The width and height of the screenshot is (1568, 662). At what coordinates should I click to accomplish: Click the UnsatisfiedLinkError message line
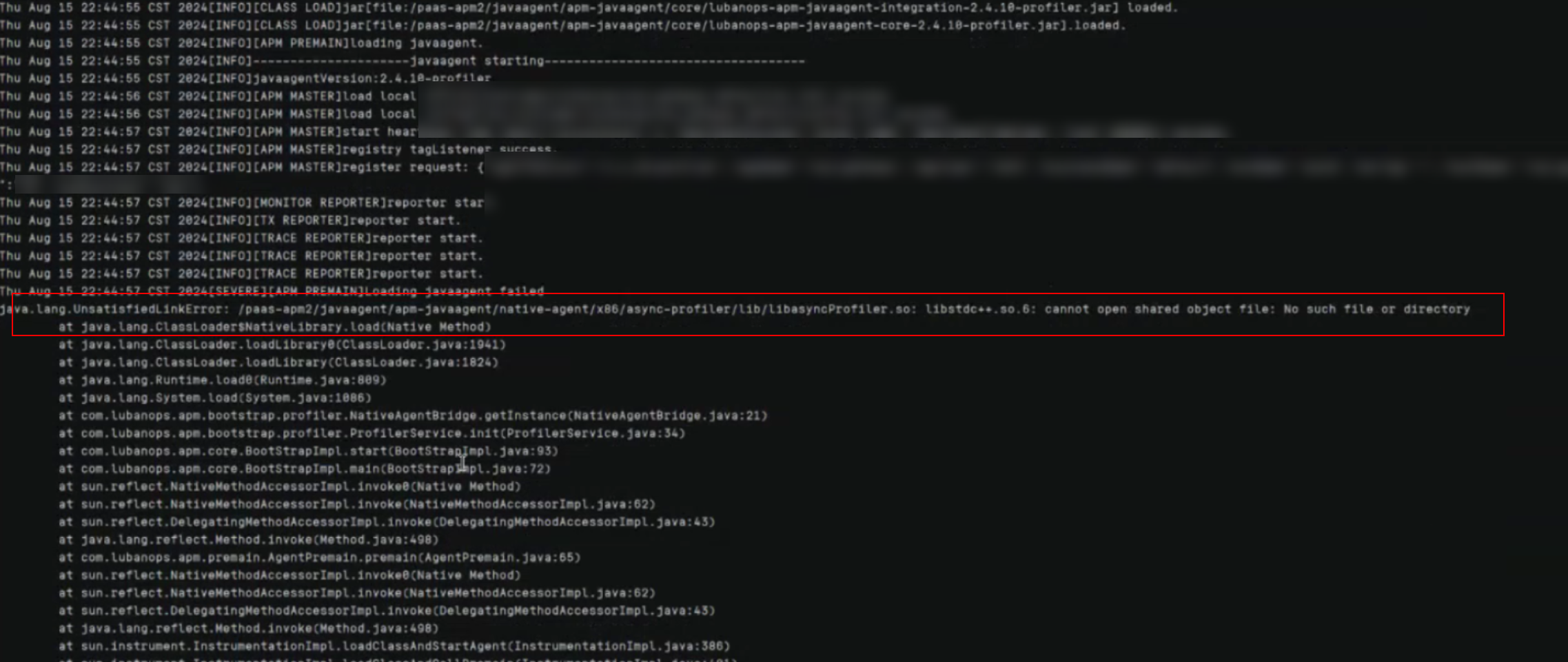[735, 309]
